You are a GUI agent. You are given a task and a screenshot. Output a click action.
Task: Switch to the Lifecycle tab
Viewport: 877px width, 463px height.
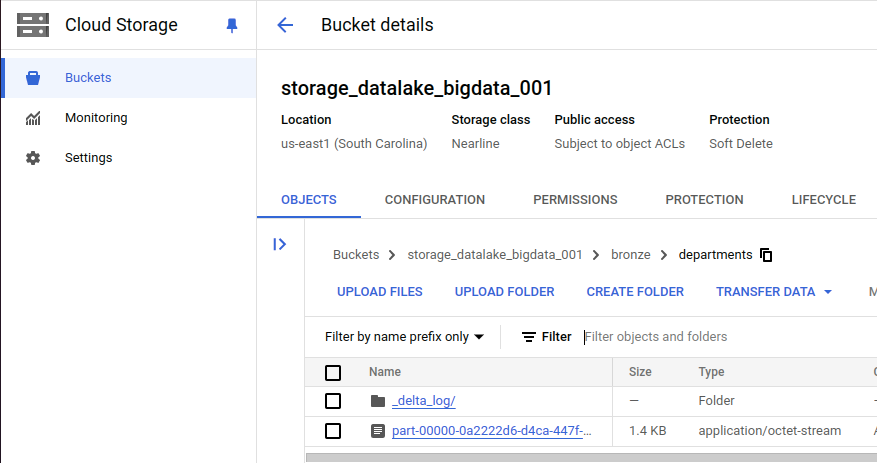pyautogui.click(x=823, y=200)
